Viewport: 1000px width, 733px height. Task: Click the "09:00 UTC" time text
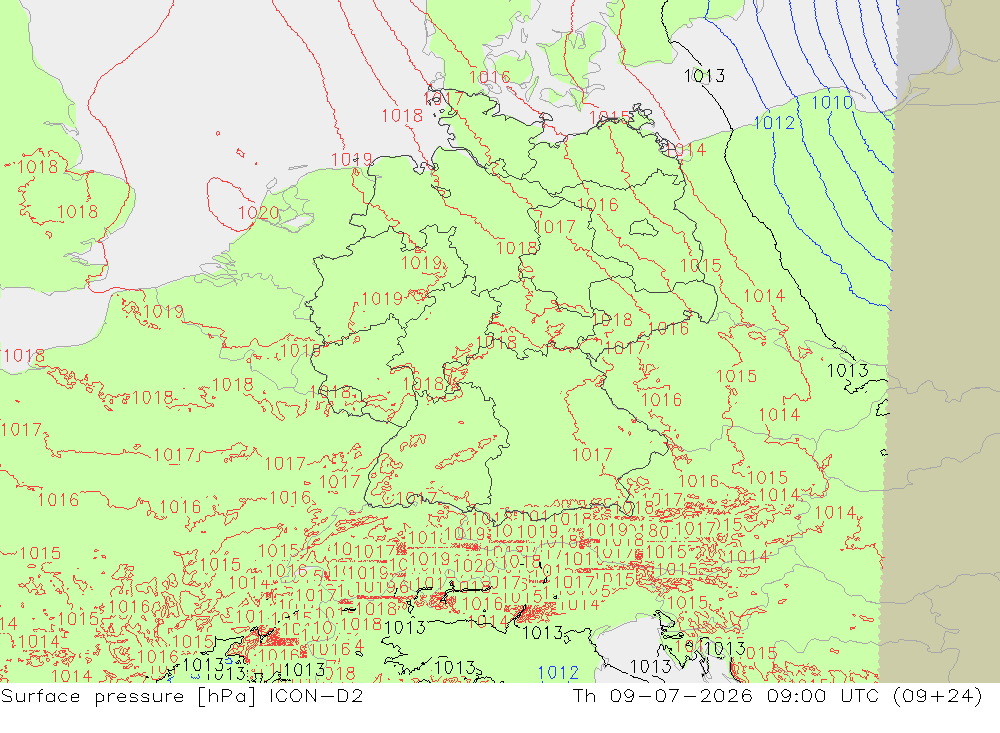[x=823, y=695]
